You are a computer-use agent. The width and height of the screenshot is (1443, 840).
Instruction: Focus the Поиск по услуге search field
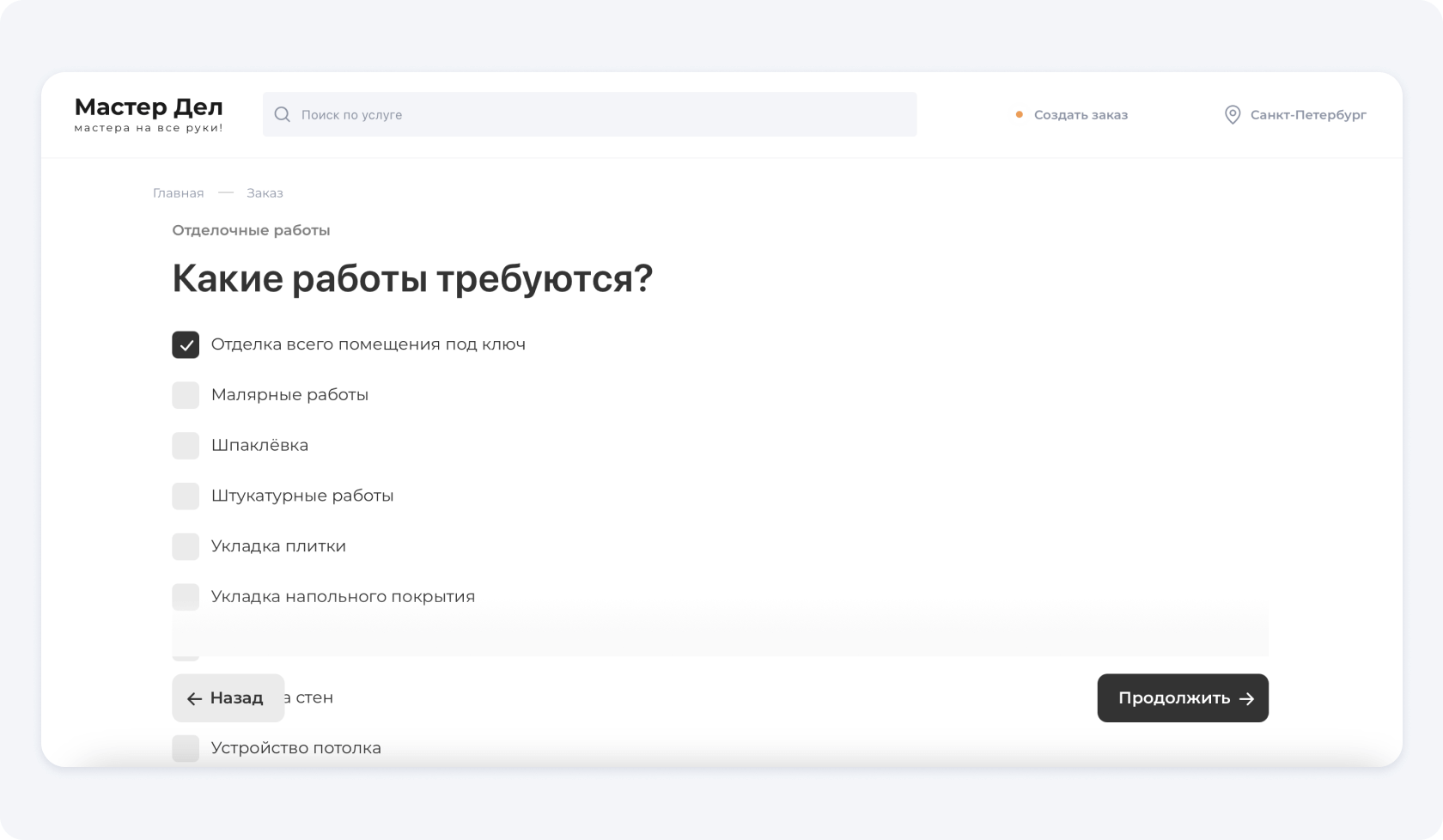[601, 115]
